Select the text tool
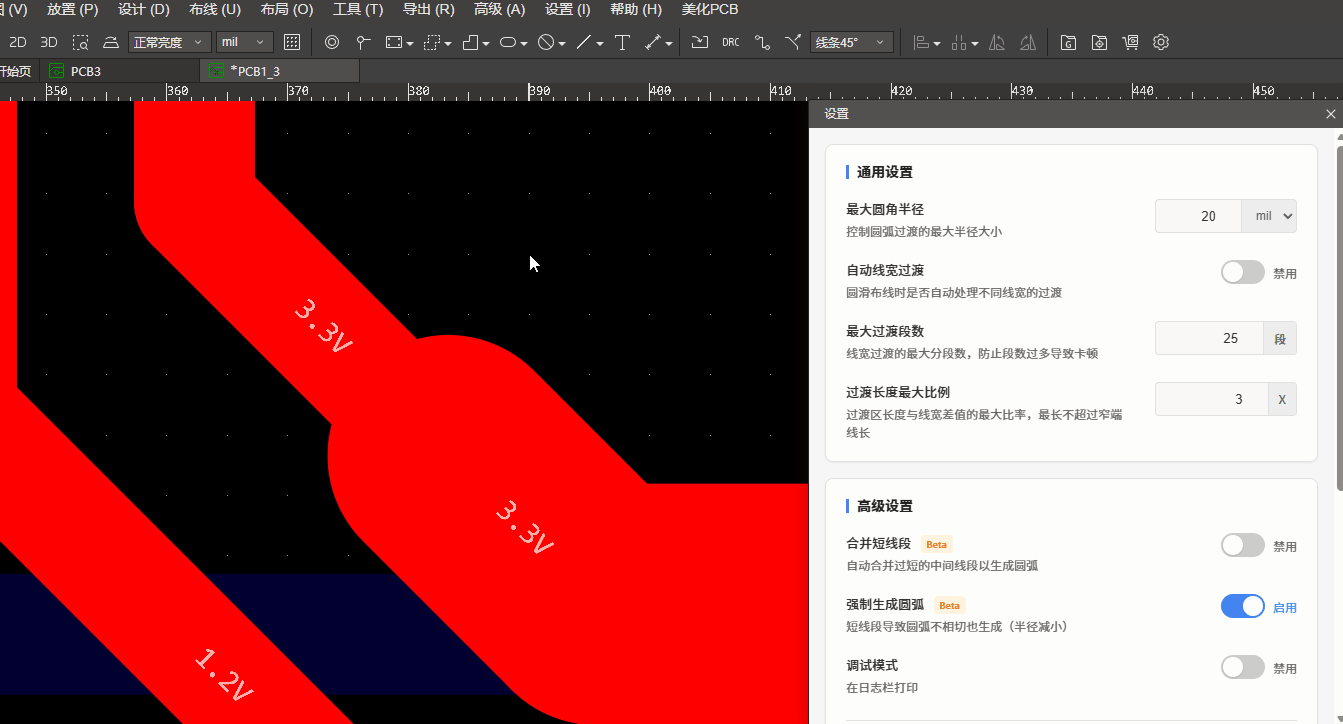This screenshot has height=724, width=1343. click(622, 42)
